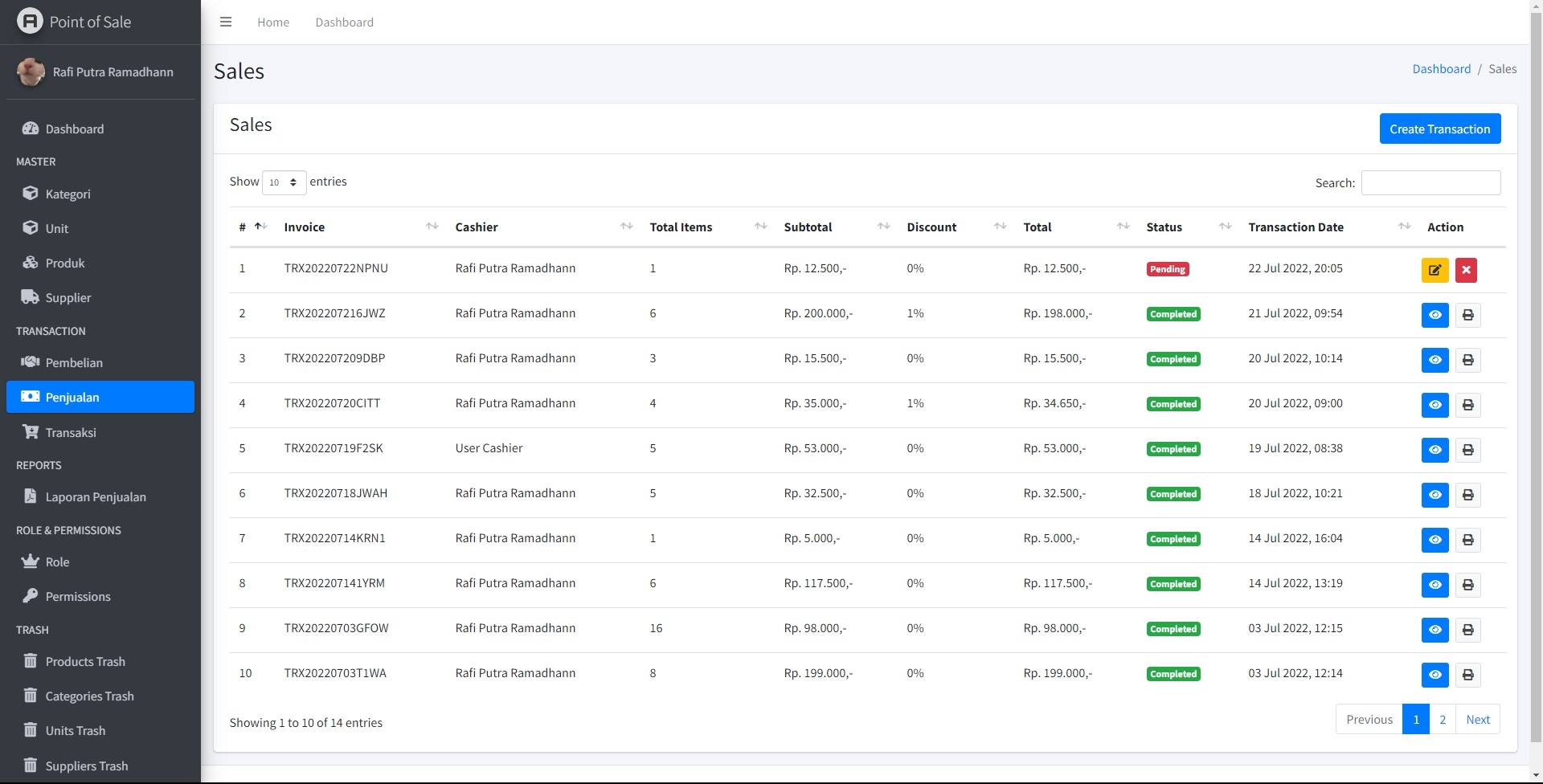Open Dashboard in the sidebar

click(x=100, y=129)
